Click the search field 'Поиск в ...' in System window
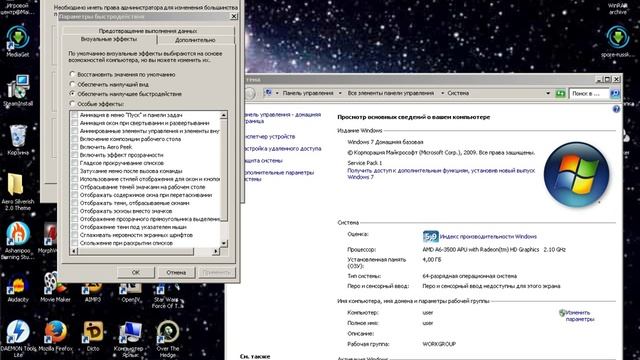Image resolution: width=640 pixels, height=360 pixels. pyautogui.click(x=589, y=93)
